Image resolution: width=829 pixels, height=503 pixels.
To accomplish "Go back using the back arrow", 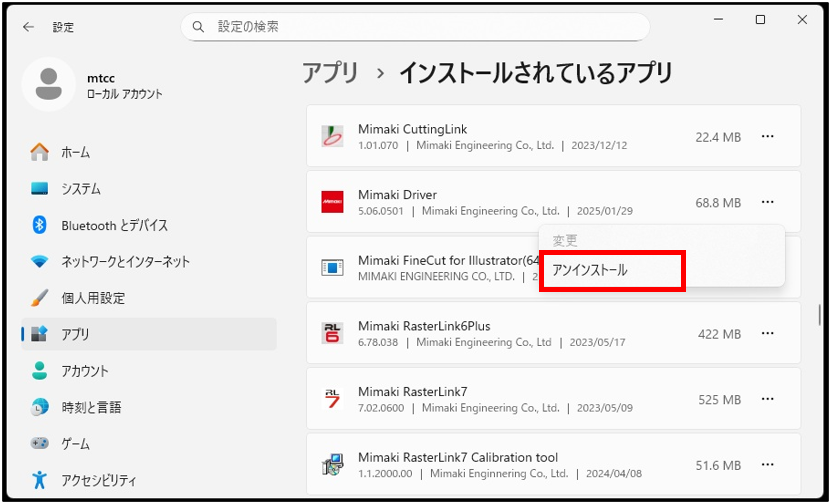I will [x=28, y=27].
